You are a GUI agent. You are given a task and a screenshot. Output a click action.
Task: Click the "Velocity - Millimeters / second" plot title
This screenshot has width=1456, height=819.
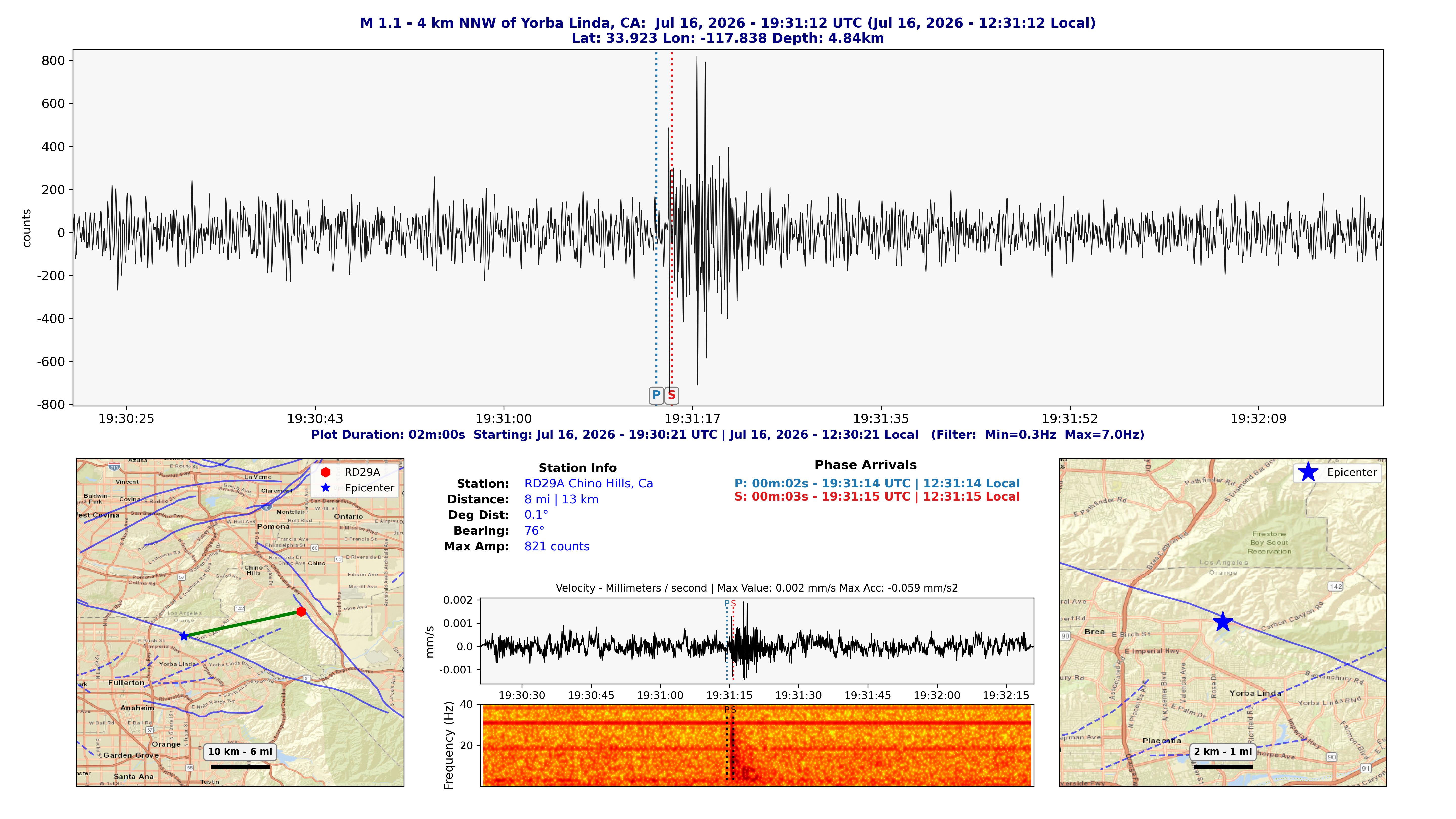tap(757, 588)
